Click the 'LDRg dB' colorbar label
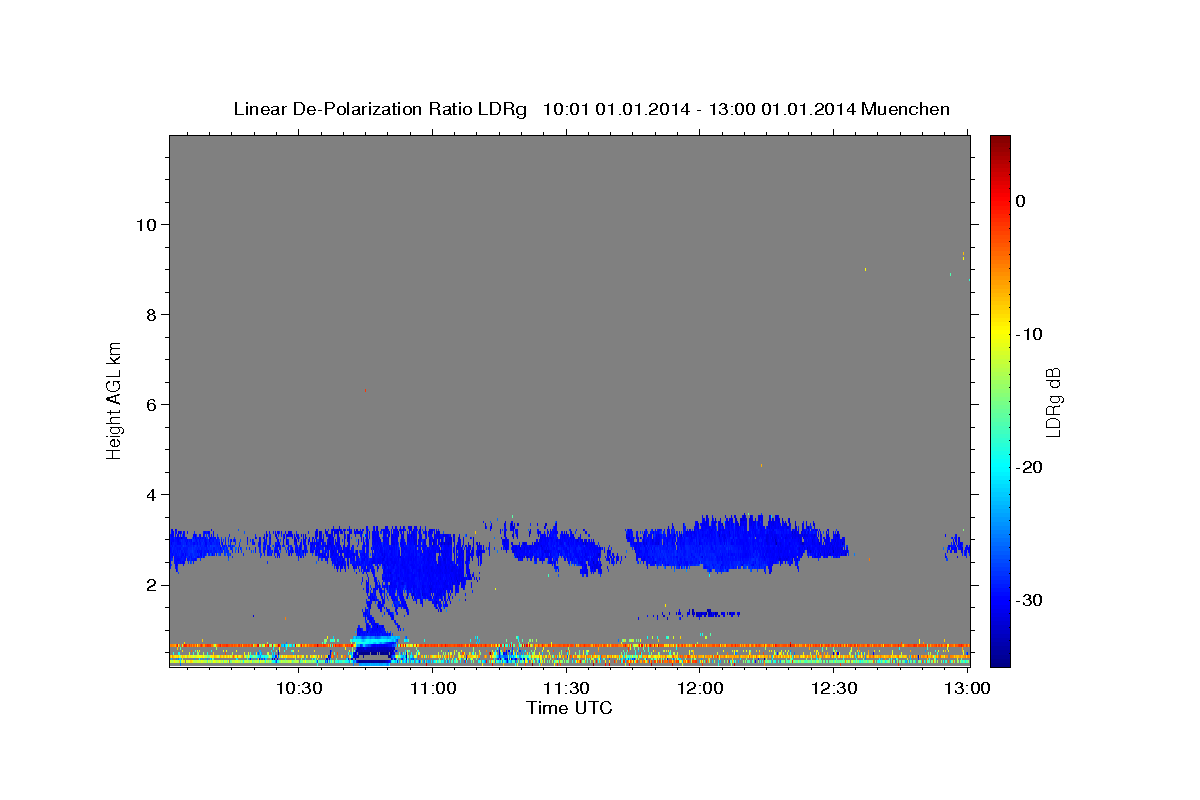 point(1052,403)
